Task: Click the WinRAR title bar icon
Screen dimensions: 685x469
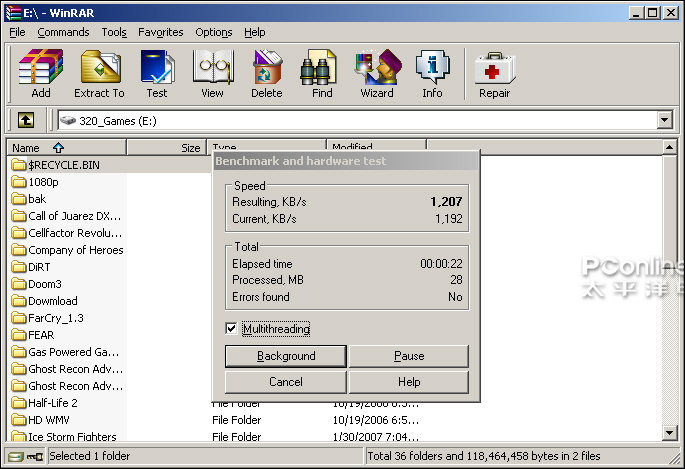Action: 13,13
